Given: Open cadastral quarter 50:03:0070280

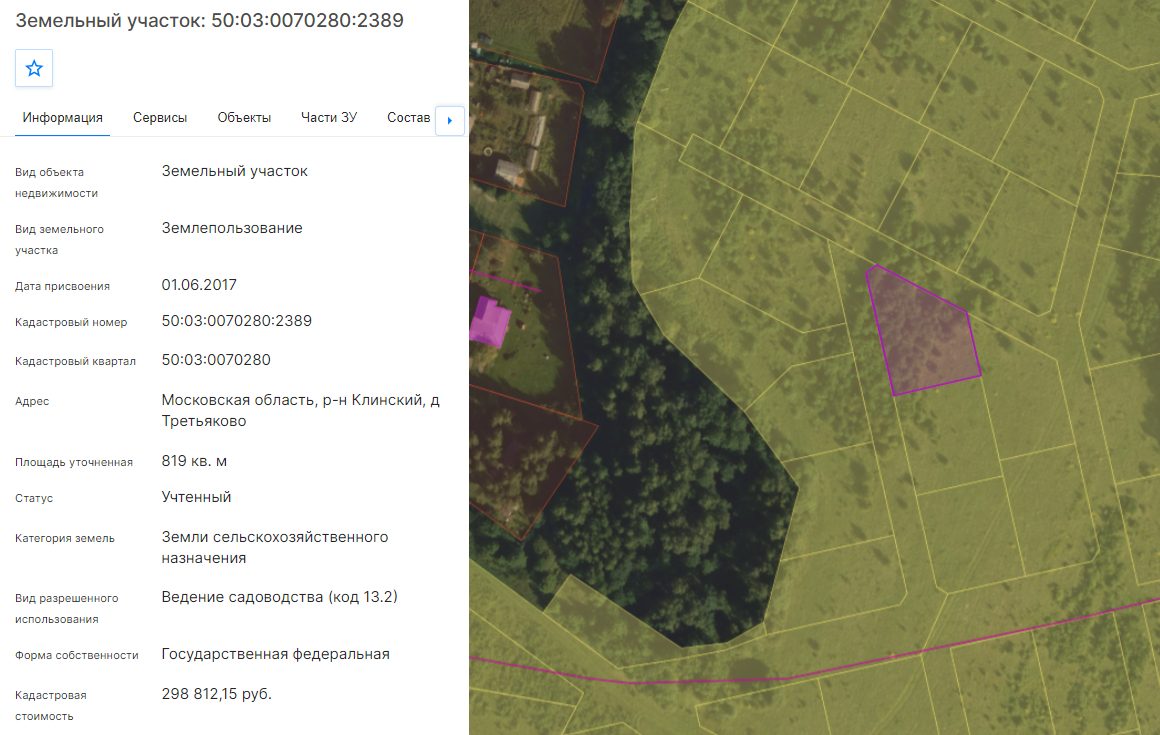Looking at the screenshot, I should (x=216, y=360).
